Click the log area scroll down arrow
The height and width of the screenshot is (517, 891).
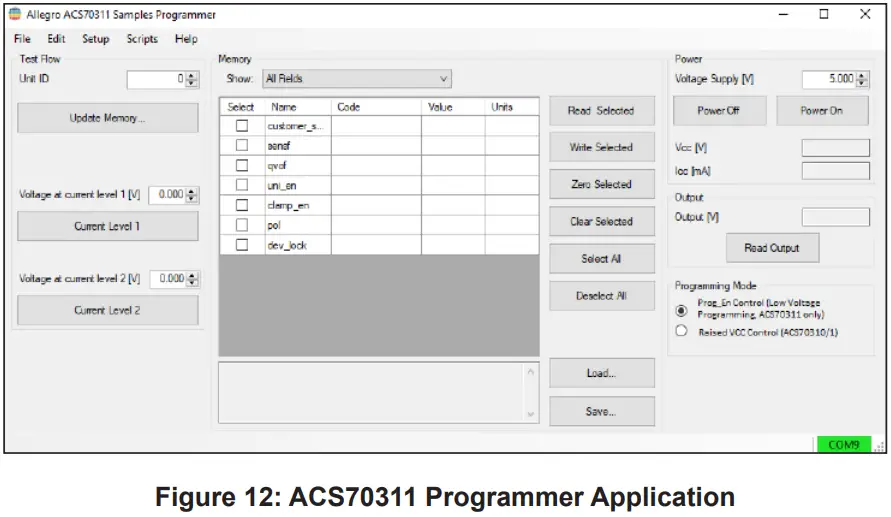tap(531, 414)
